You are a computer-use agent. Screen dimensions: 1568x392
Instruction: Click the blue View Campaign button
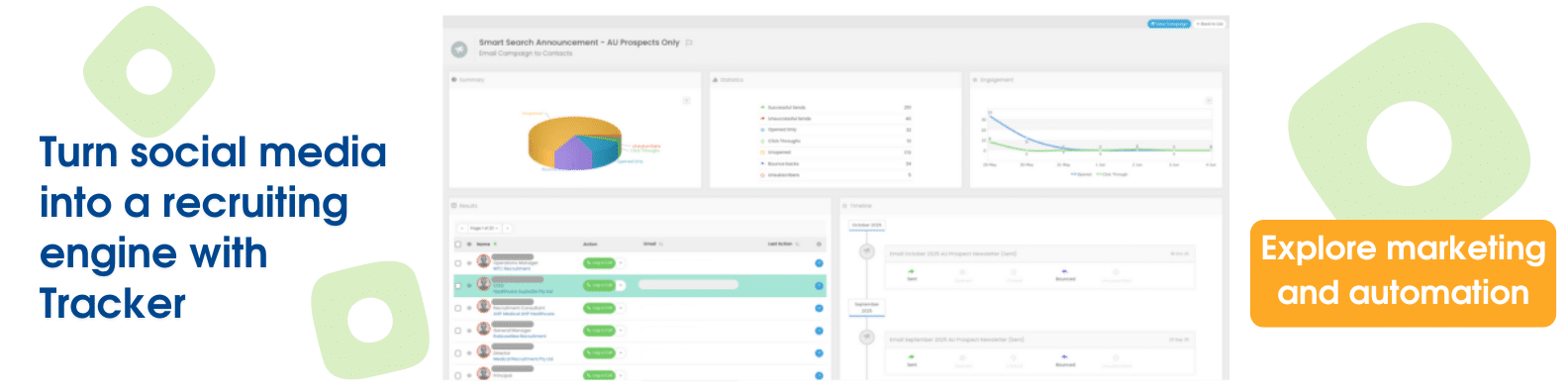[x=1169, y=24]
